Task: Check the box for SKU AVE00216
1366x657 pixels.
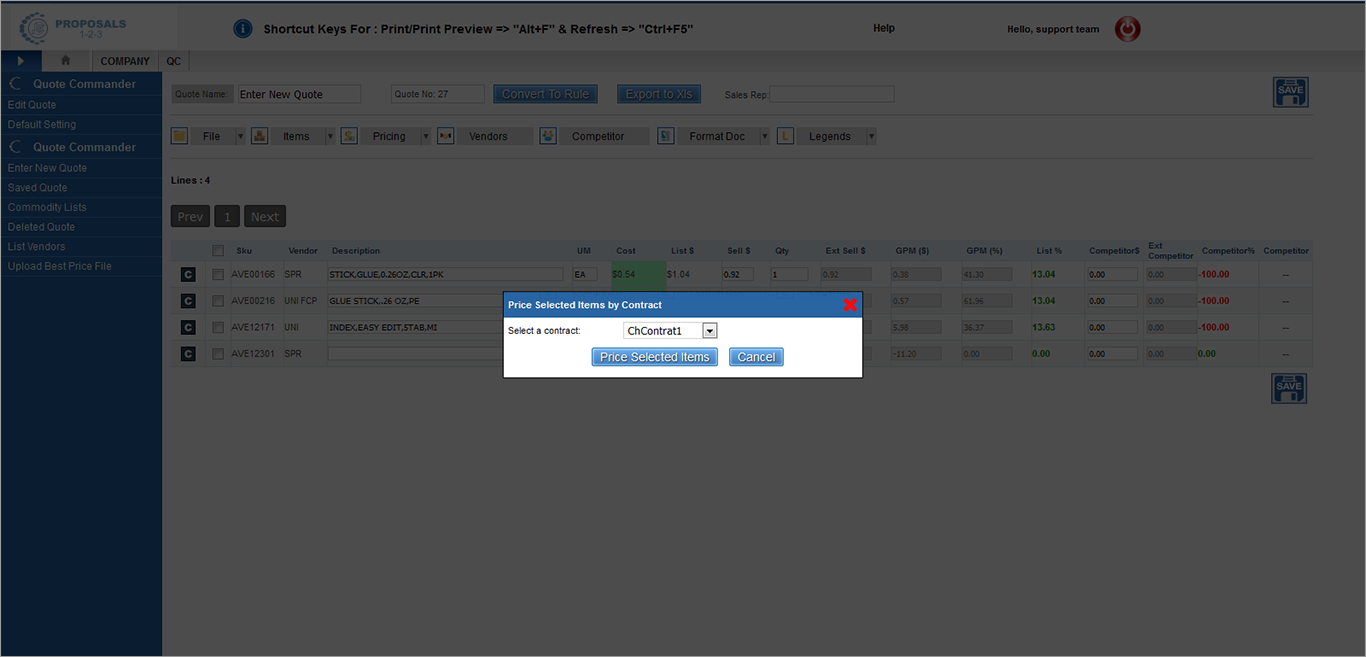Action: coord(218,301)
